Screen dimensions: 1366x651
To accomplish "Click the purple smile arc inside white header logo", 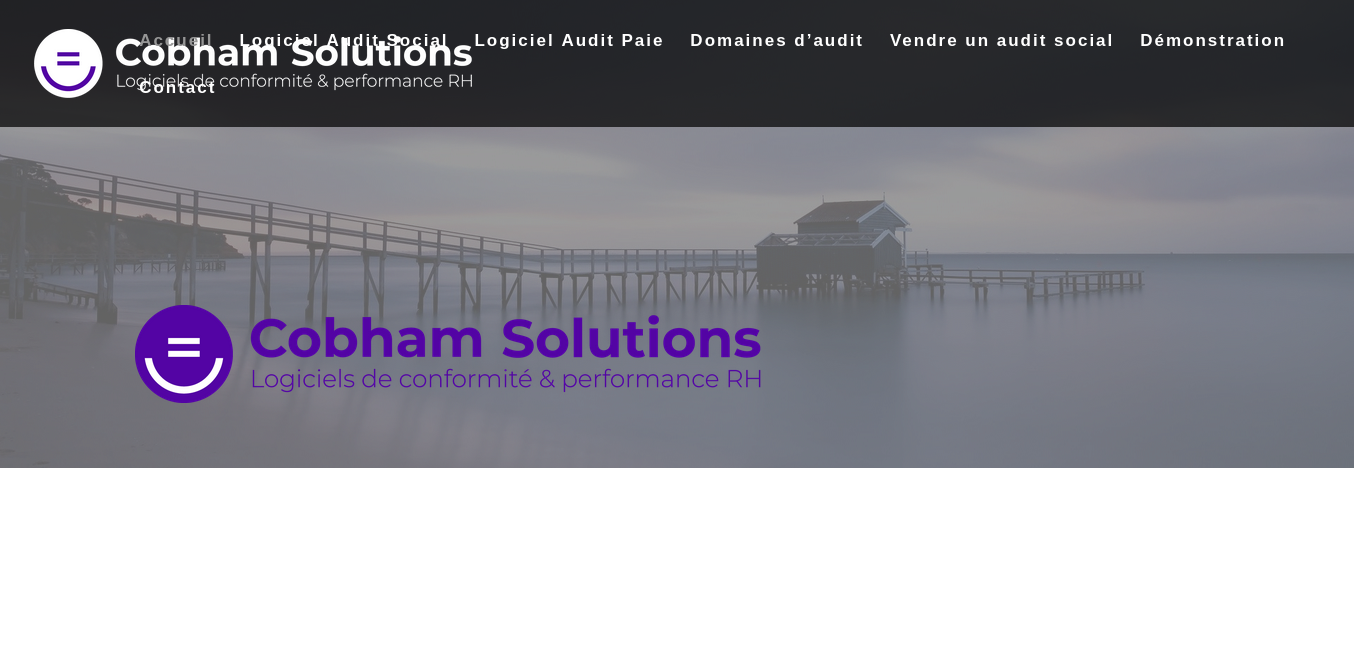I will (68, 78).
